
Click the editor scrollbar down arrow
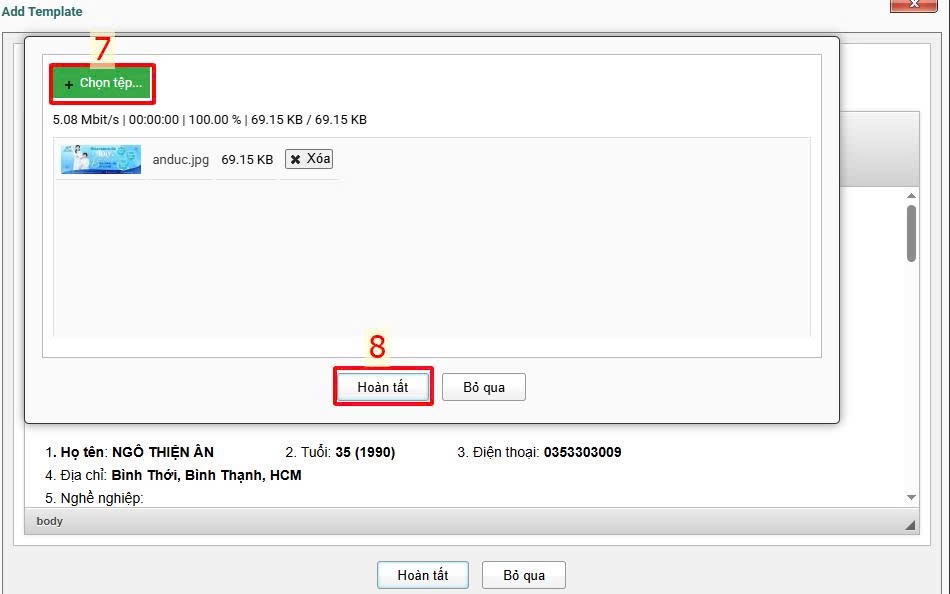[911, 497]
